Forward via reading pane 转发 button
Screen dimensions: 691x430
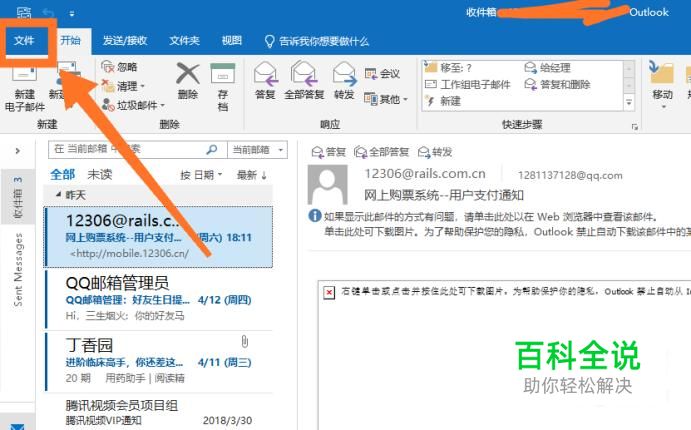(x=435, y=152)
